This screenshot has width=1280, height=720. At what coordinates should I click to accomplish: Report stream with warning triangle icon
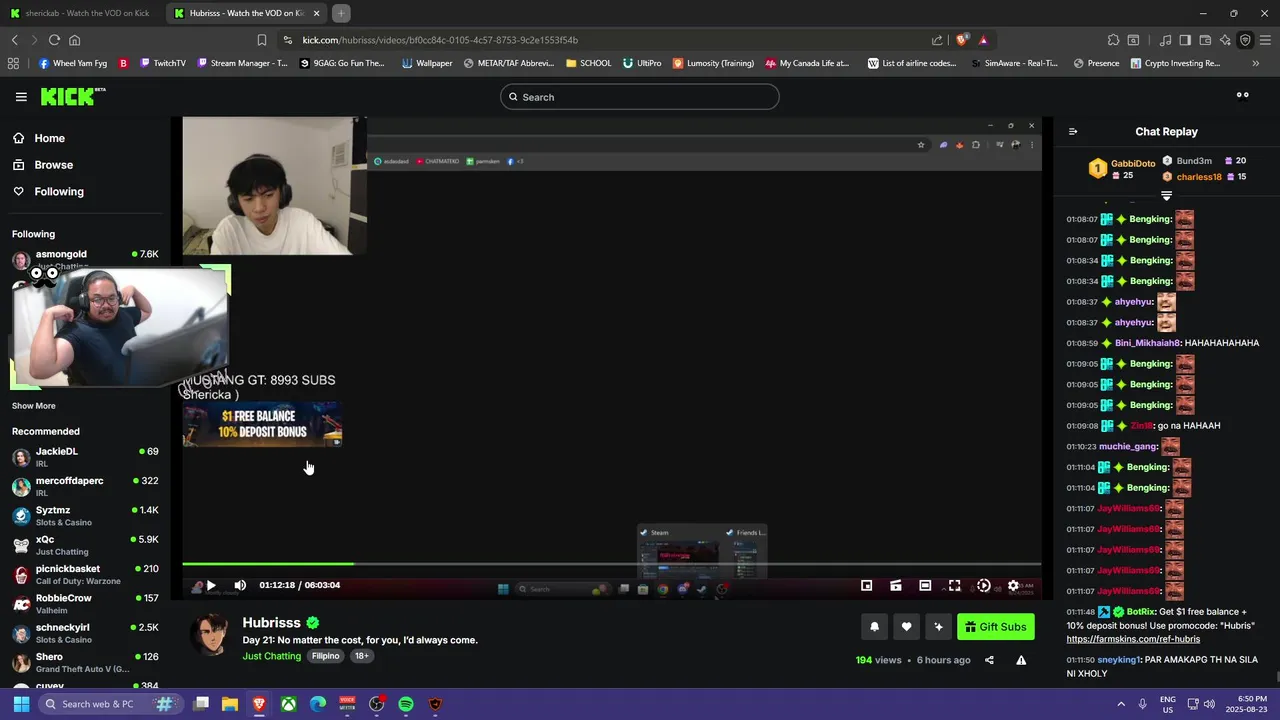click(x=1021, y=660)
